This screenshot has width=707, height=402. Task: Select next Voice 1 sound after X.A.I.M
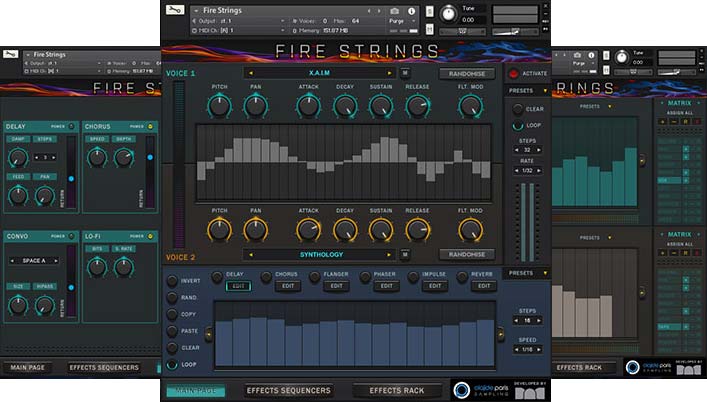pos(389,73)
